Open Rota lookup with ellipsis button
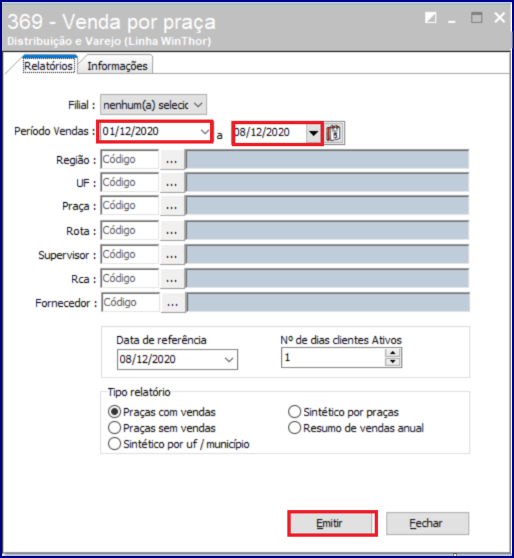The height and width of the screenshot is (558, 514). [x=172, y=231]
